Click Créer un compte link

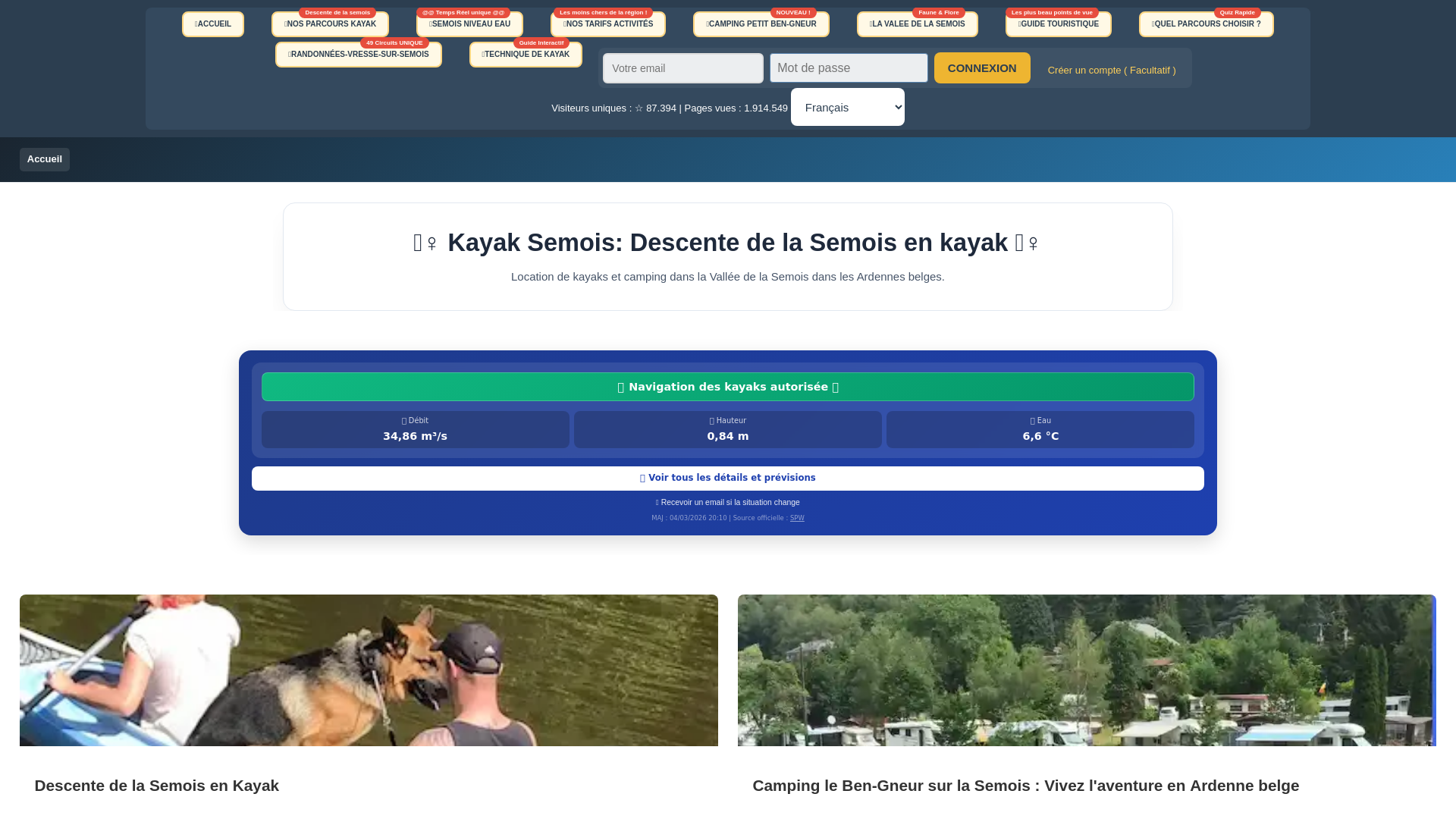(x=1111, y=70)
